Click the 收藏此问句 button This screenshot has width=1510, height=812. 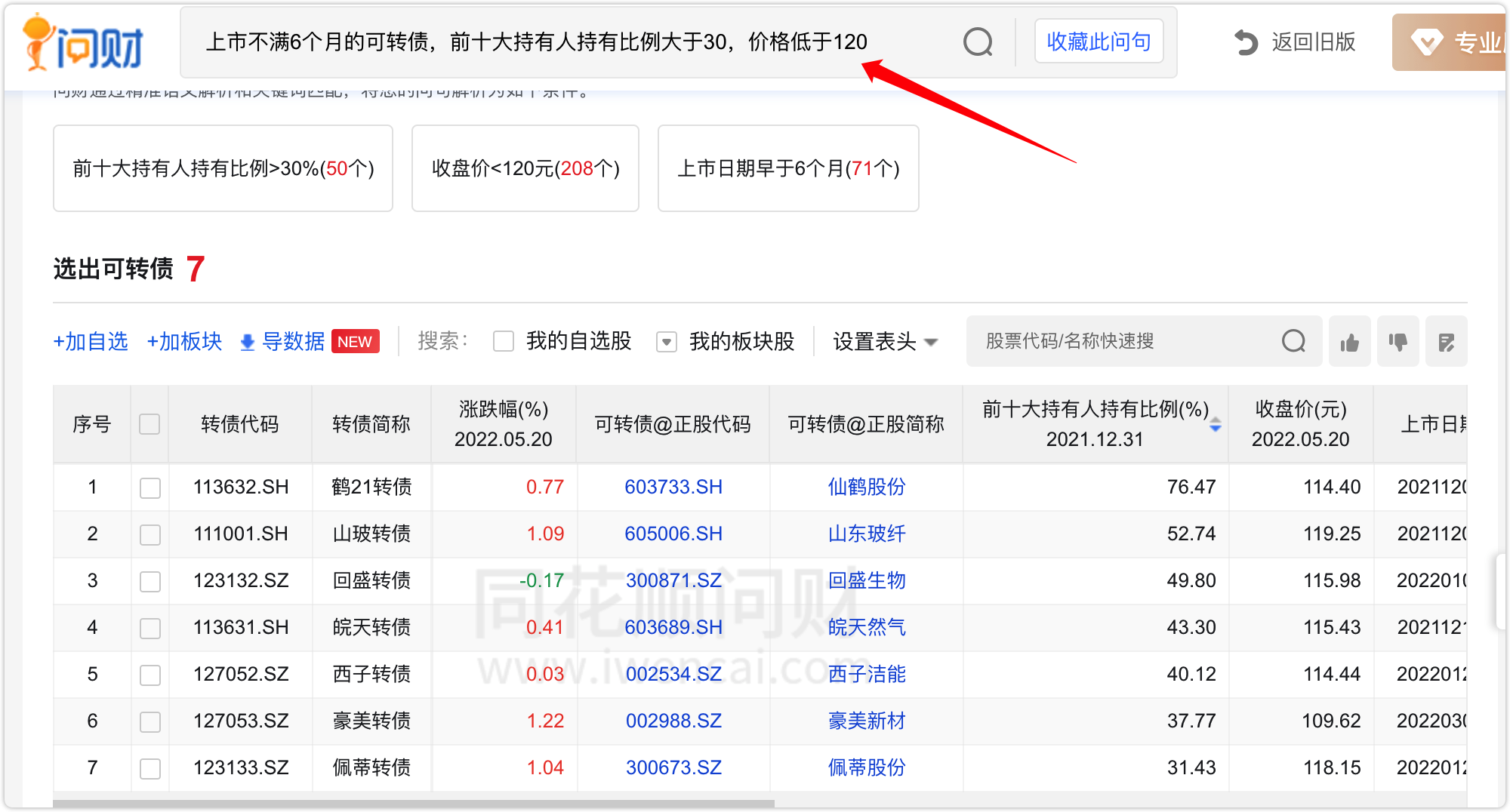click(x=1098, y=42)
